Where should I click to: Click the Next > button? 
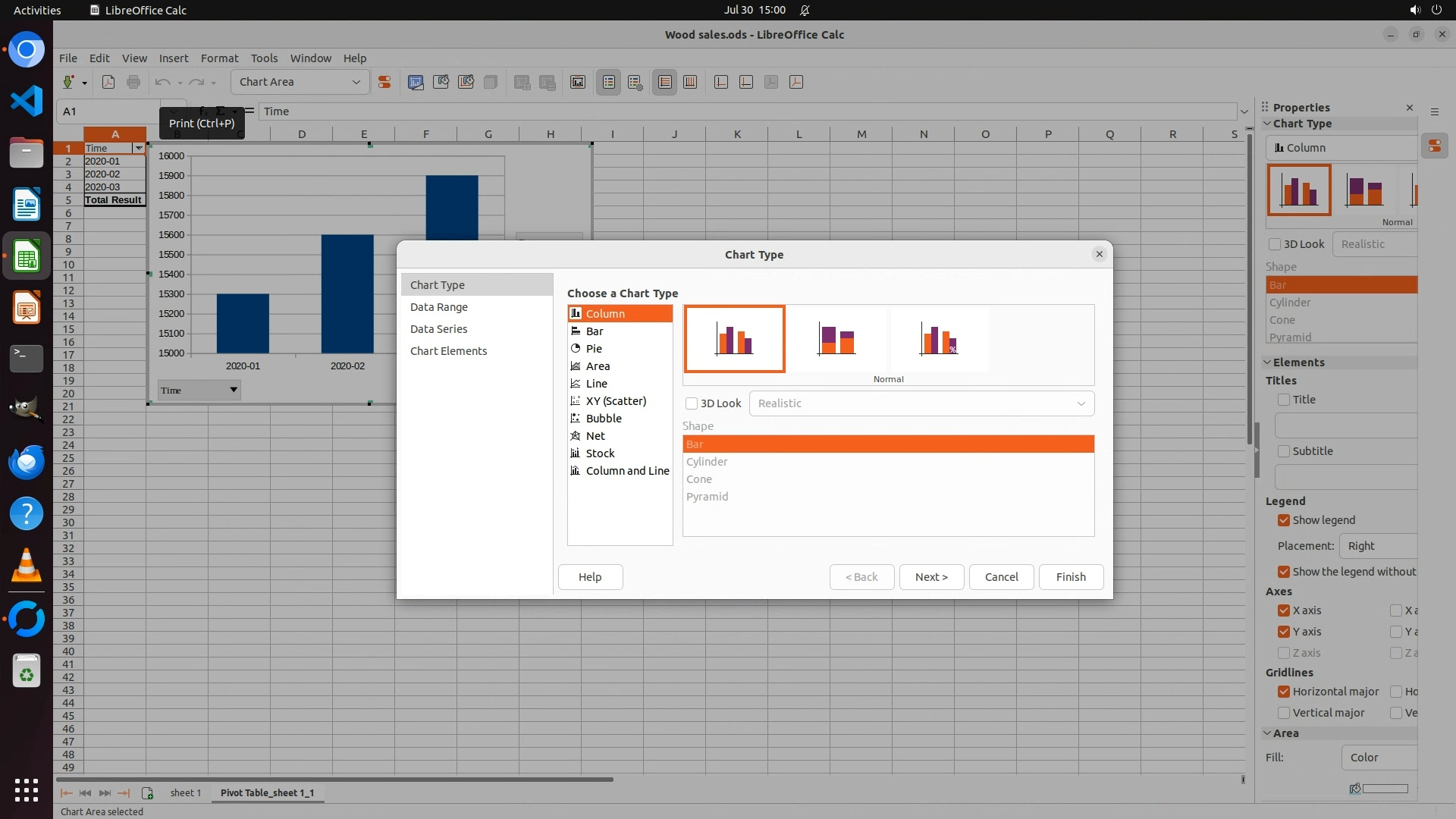click(931, 577)
